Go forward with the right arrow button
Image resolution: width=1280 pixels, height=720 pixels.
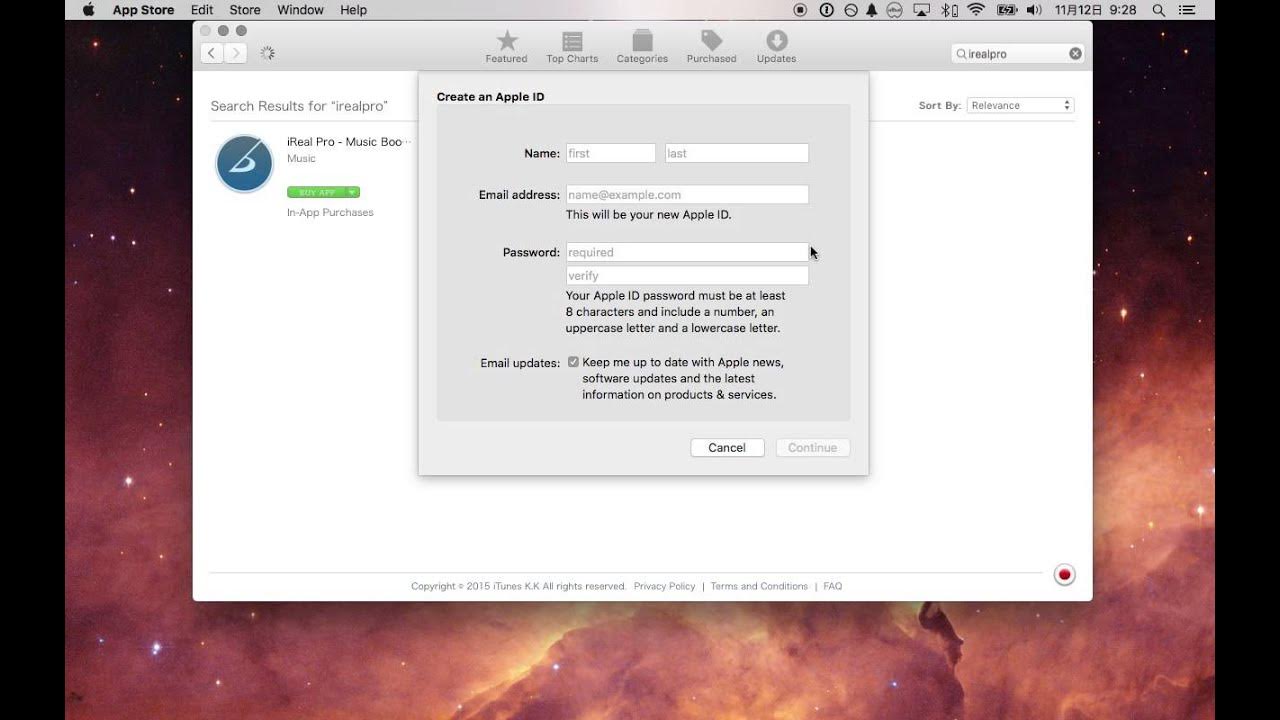pos(235,53)
